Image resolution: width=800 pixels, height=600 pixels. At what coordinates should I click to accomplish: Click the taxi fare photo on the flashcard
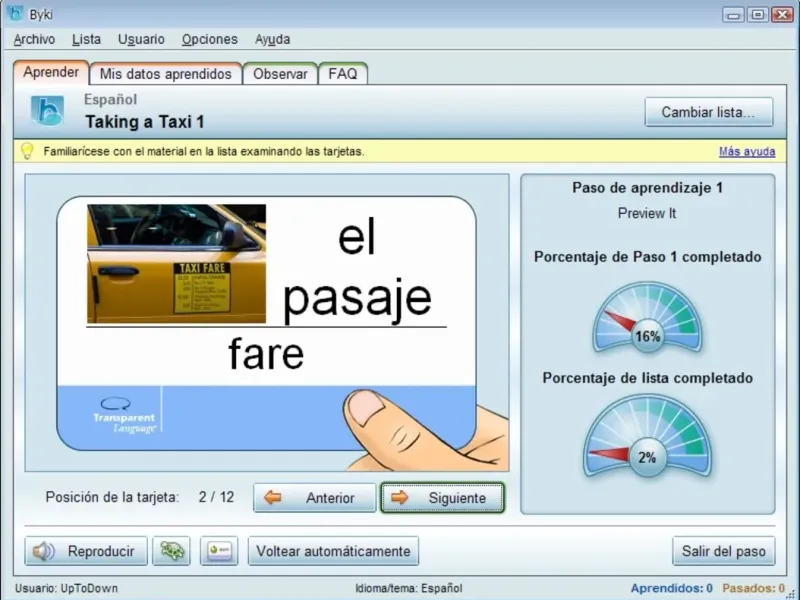177,263
